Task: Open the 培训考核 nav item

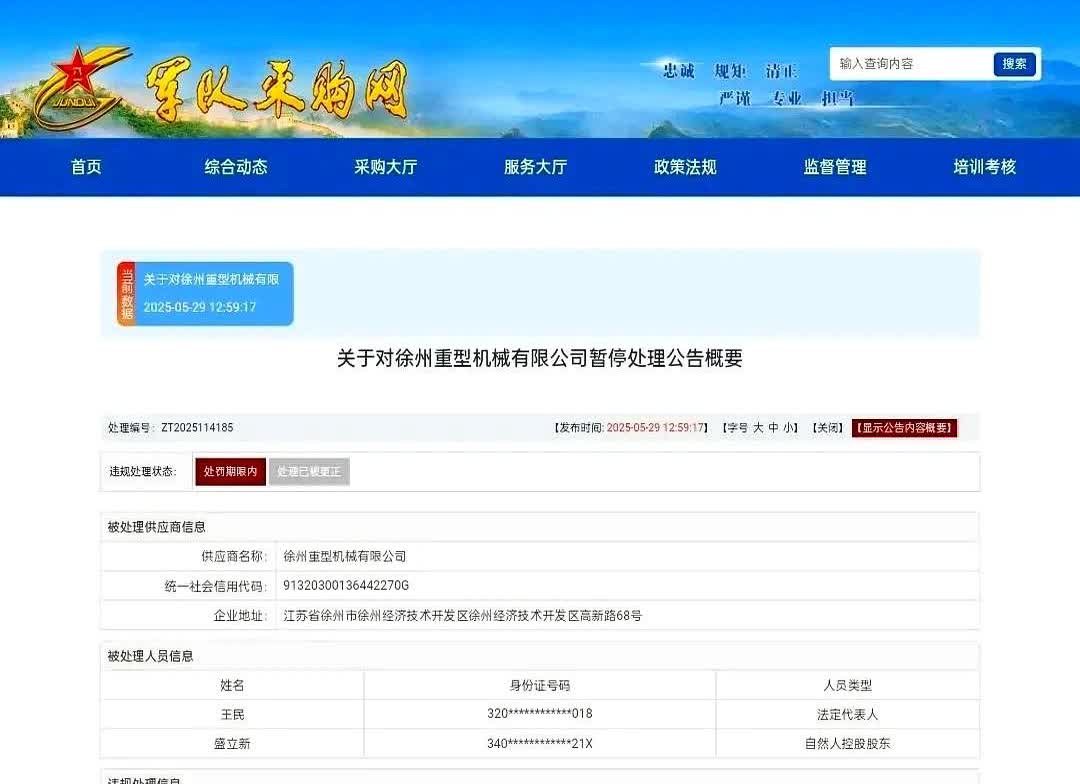Action: pyautogui.click(x=985, y=167)
